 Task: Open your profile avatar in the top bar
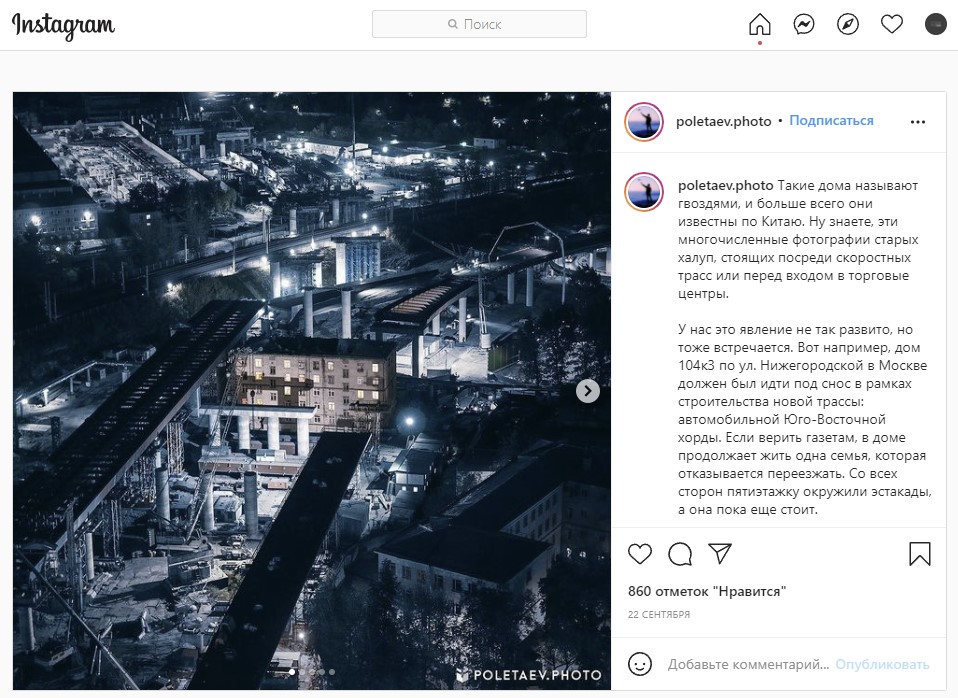935,24
